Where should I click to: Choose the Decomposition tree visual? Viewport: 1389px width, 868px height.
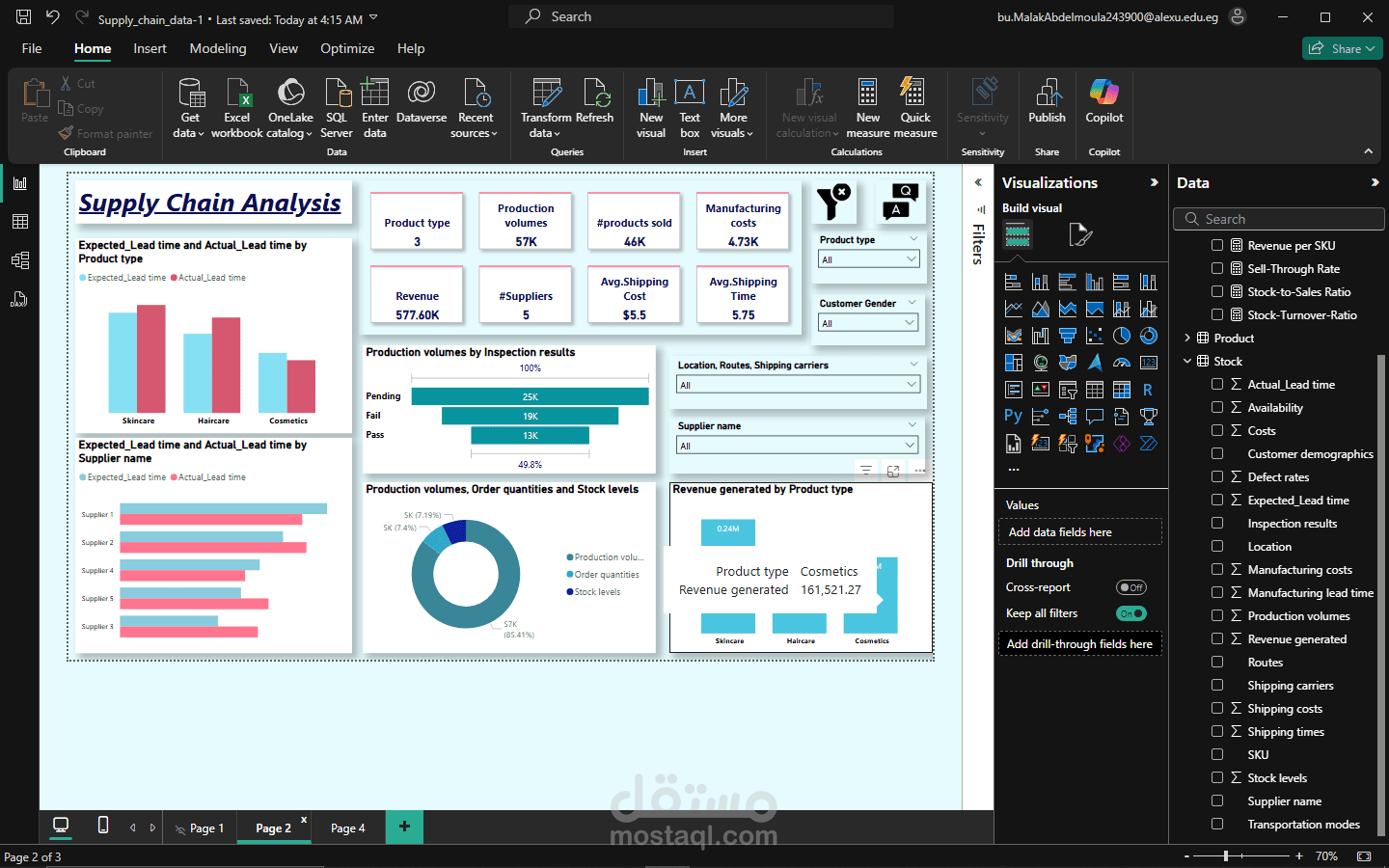[1068, 417]
